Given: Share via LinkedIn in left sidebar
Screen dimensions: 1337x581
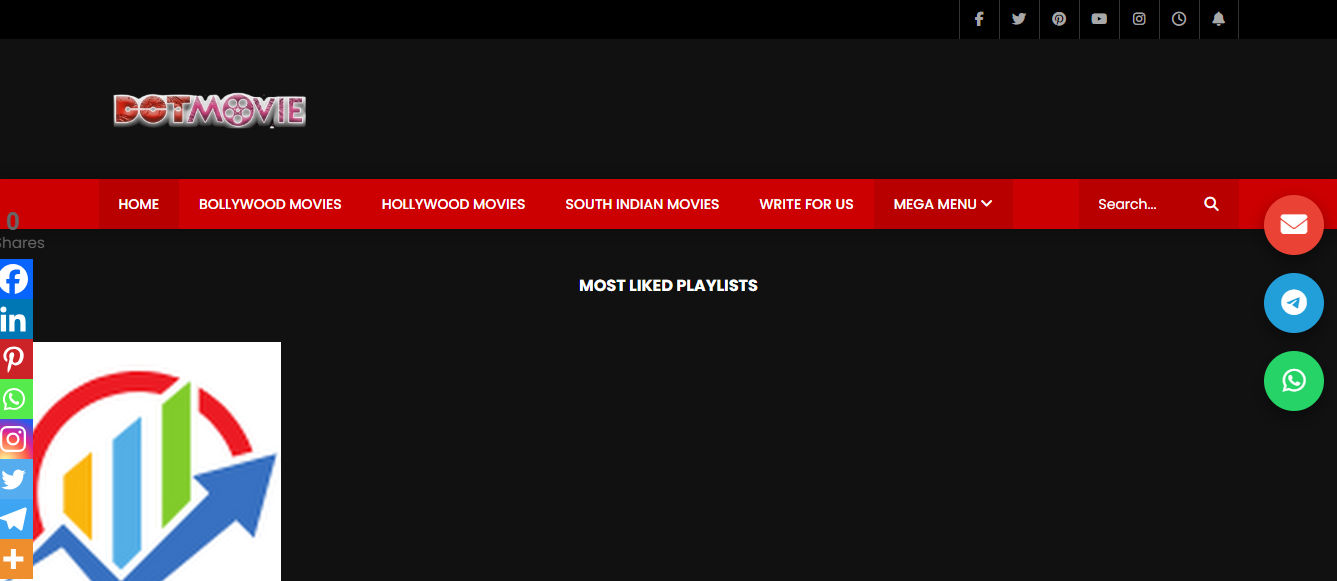Looking at the screenshot, I should [x=15, y=320].
